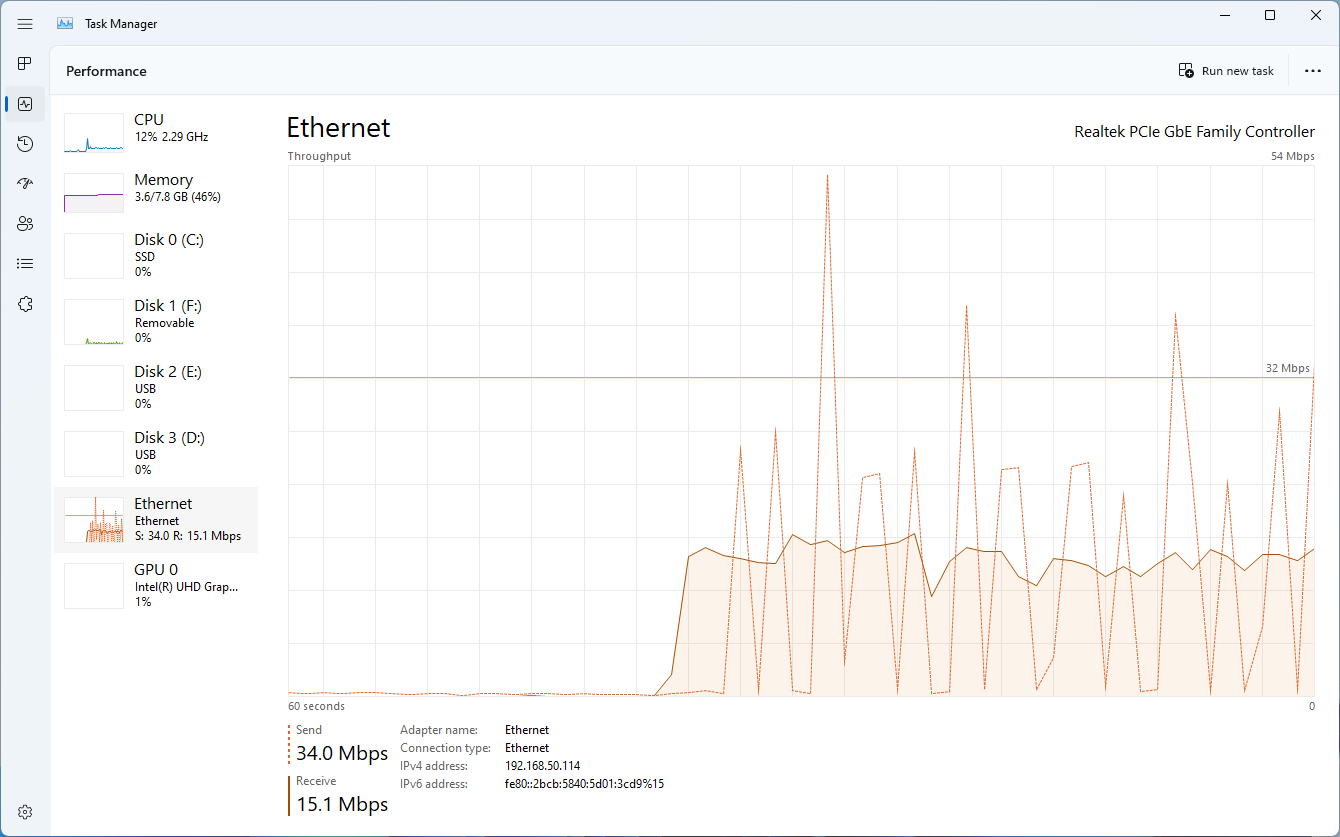Open the Services page icon
This screenshot has width=1340, height=837.
pyautogui.click(x=25, y=304)
